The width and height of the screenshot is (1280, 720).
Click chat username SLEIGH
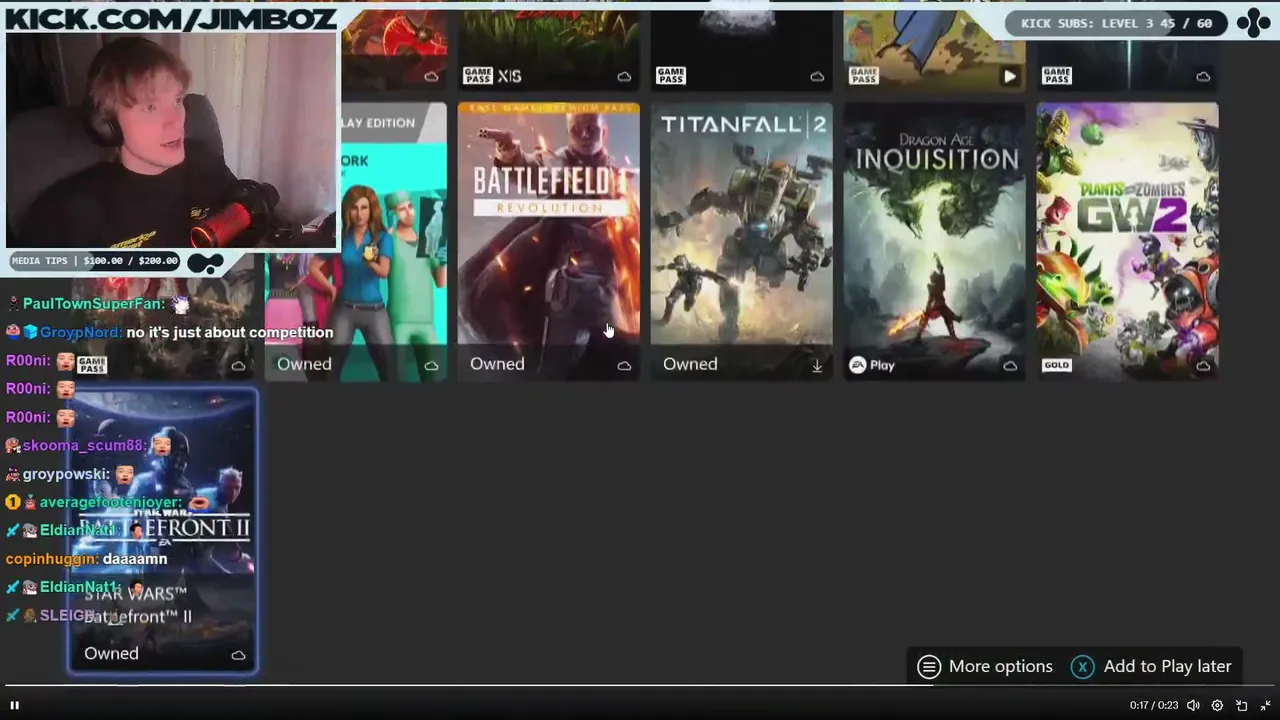tap(67, 616)
